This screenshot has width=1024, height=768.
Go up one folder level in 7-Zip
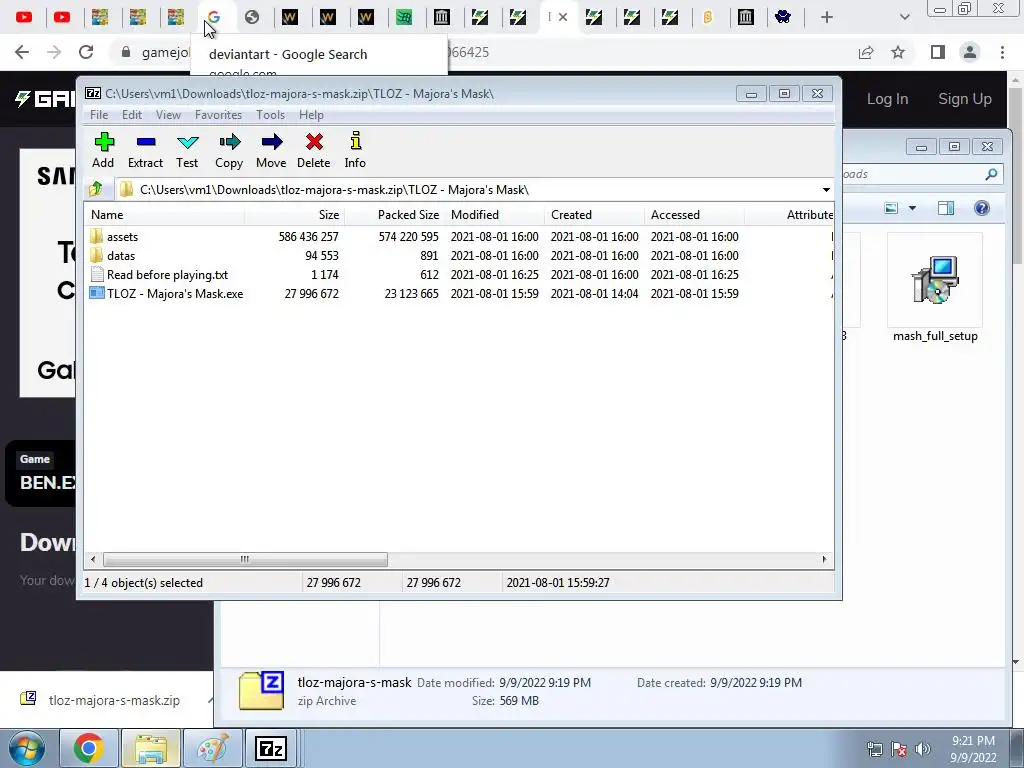(x=96, y=189)
